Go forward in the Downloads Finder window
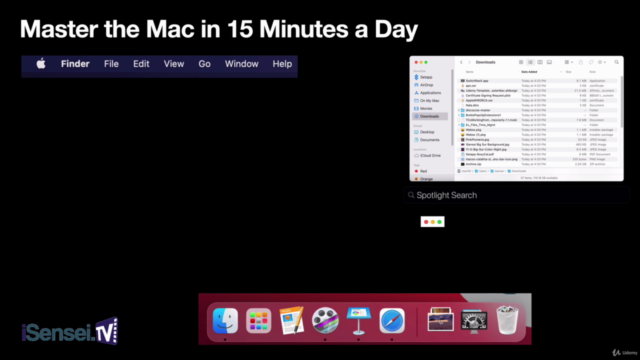 tap(469, 62)
